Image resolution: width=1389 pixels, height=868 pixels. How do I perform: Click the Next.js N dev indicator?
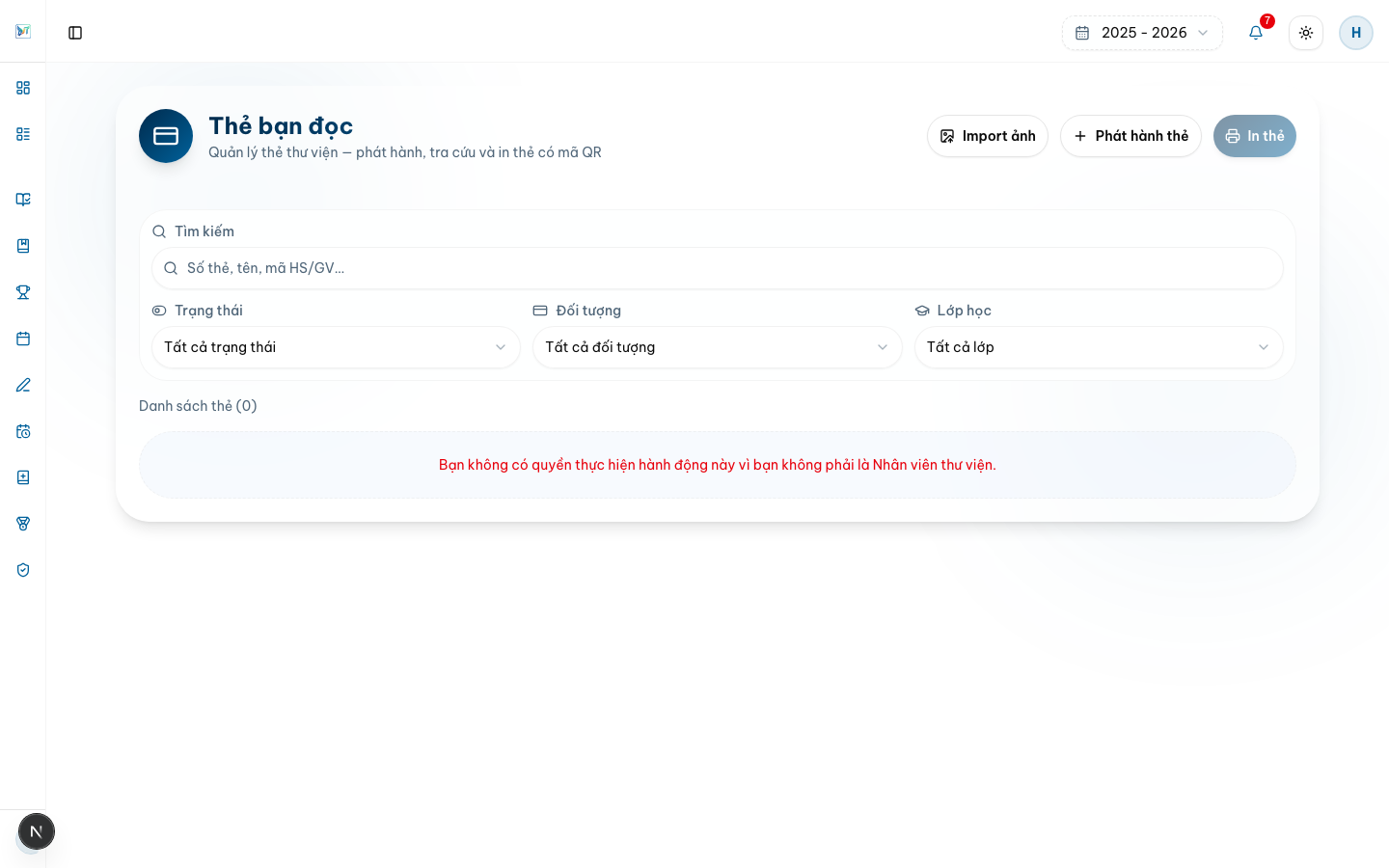[x=37, y=831]
